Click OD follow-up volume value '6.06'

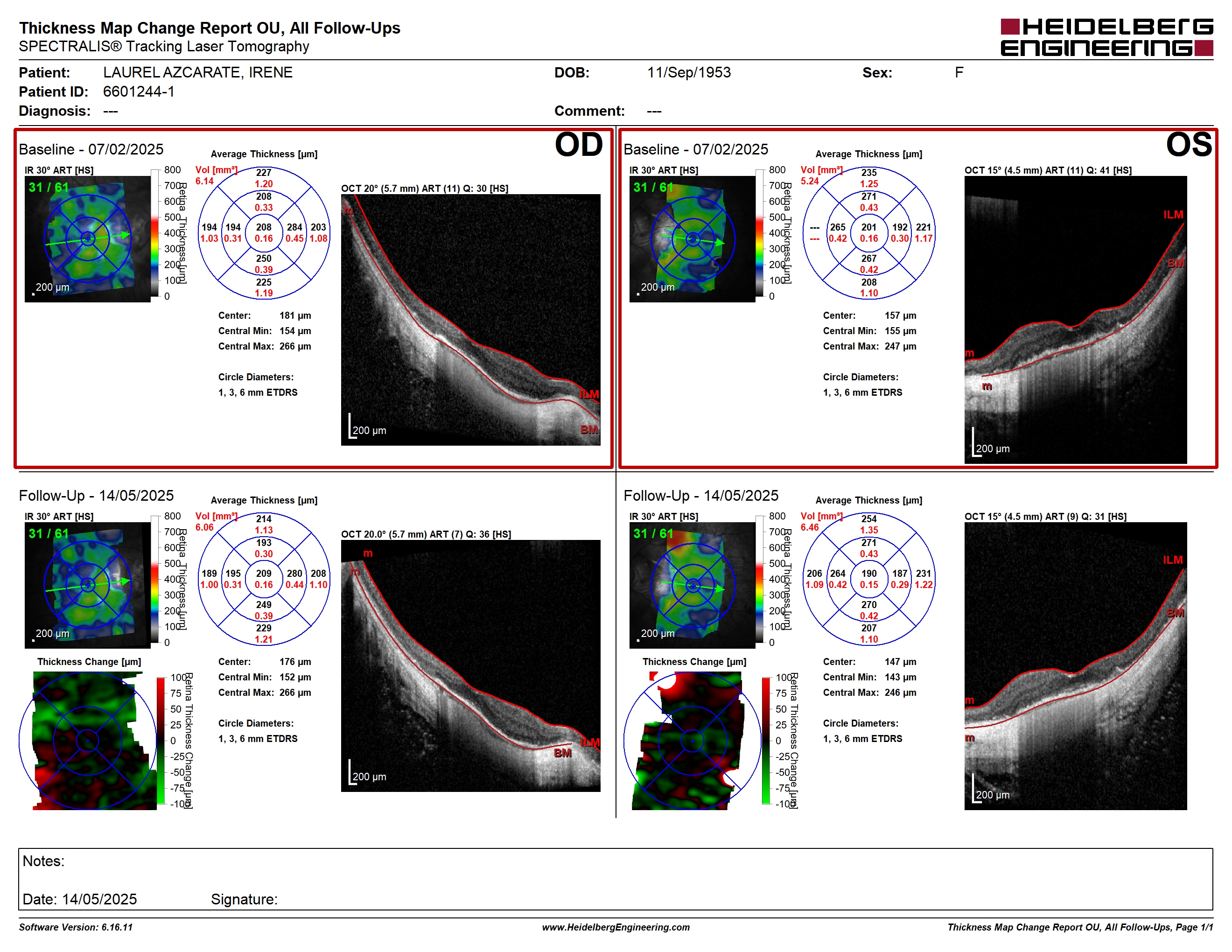click(x=204, y=527)
